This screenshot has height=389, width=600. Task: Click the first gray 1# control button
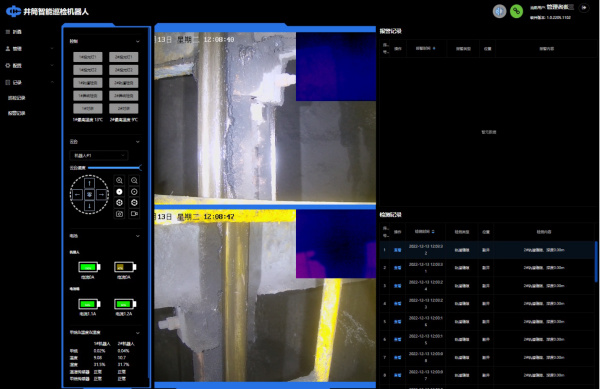coord(88,57)
